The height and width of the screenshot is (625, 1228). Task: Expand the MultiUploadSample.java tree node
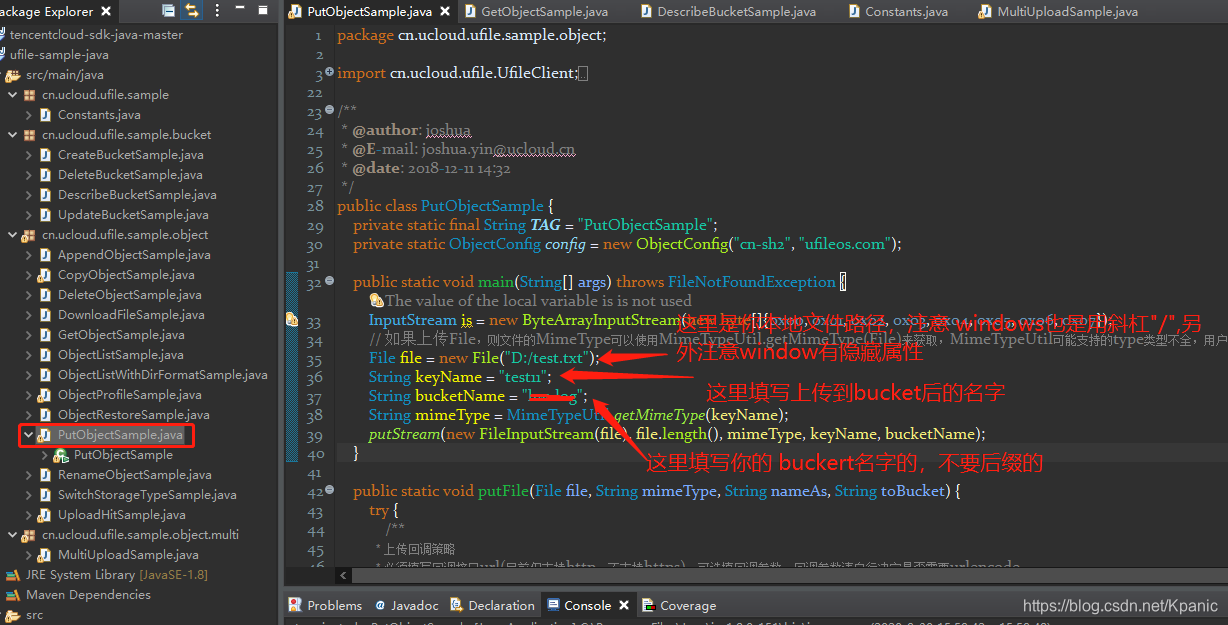click(28, 555)
